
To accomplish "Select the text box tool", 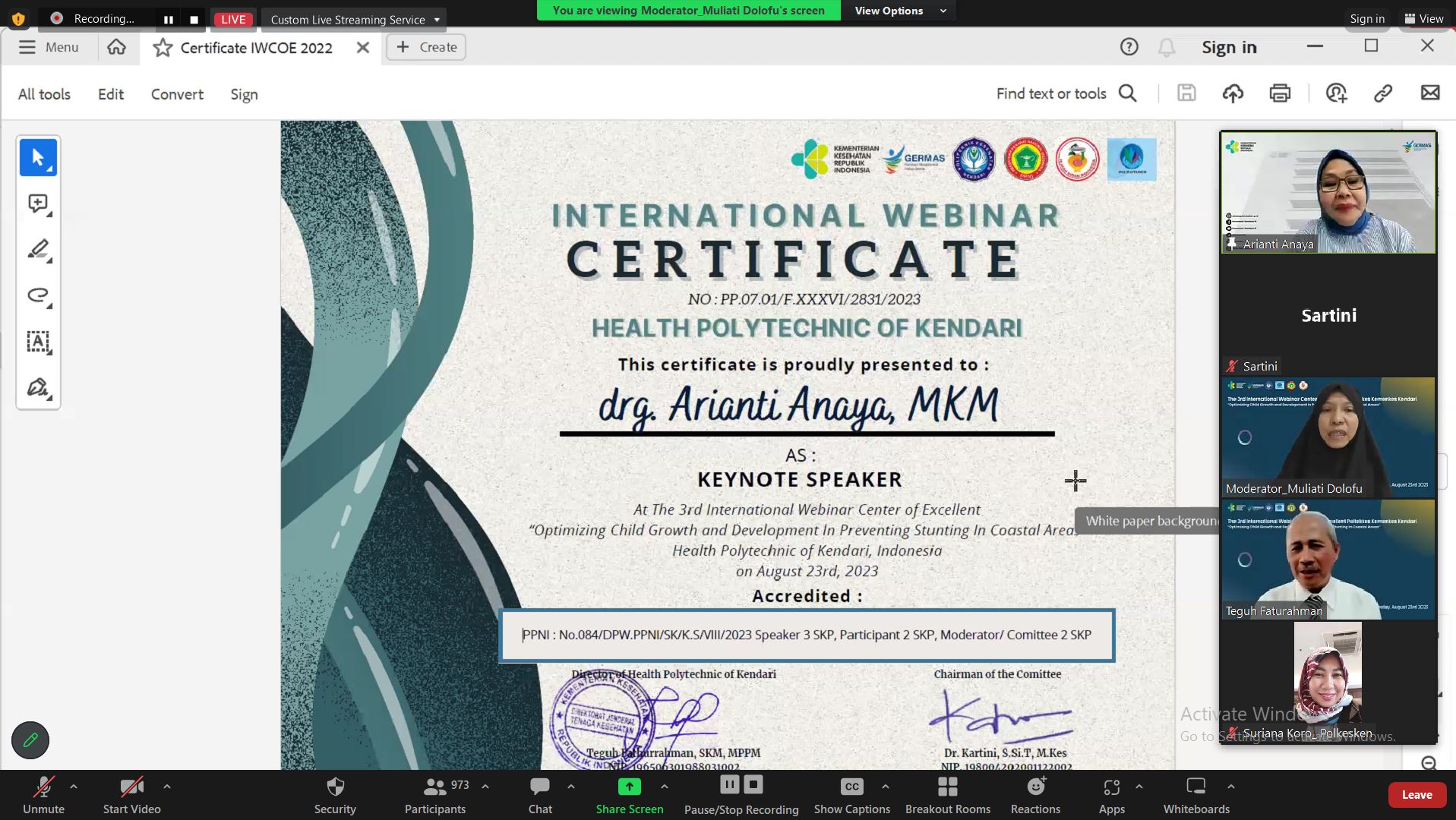I will [38, 342].
